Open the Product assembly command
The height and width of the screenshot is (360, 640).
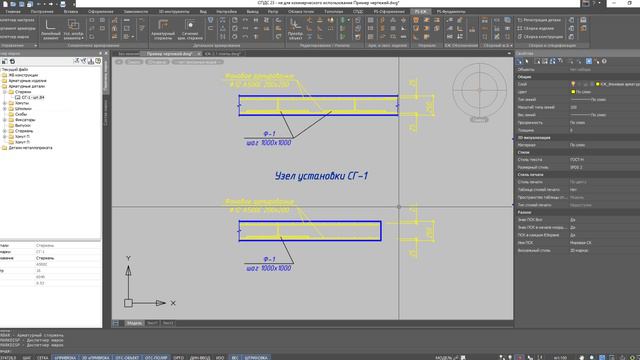(x=536, y=28)
